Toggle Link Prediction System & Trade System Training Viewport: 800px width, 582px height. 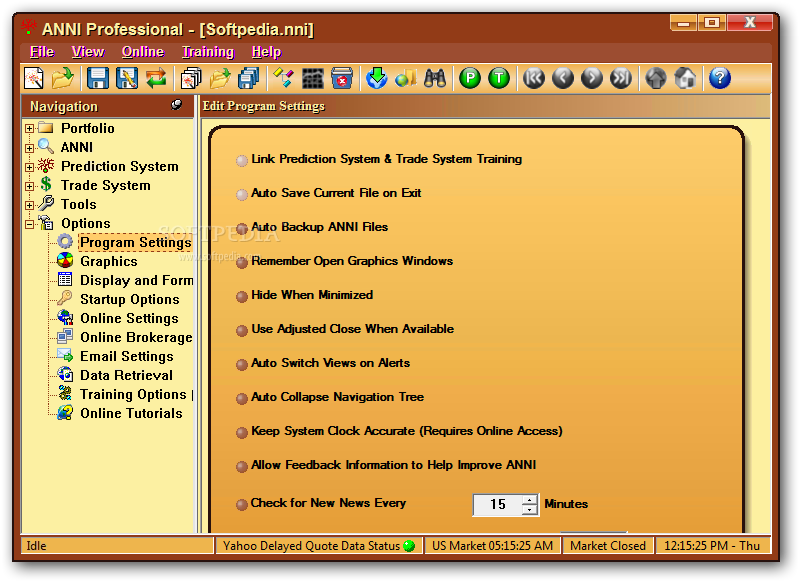242,161
